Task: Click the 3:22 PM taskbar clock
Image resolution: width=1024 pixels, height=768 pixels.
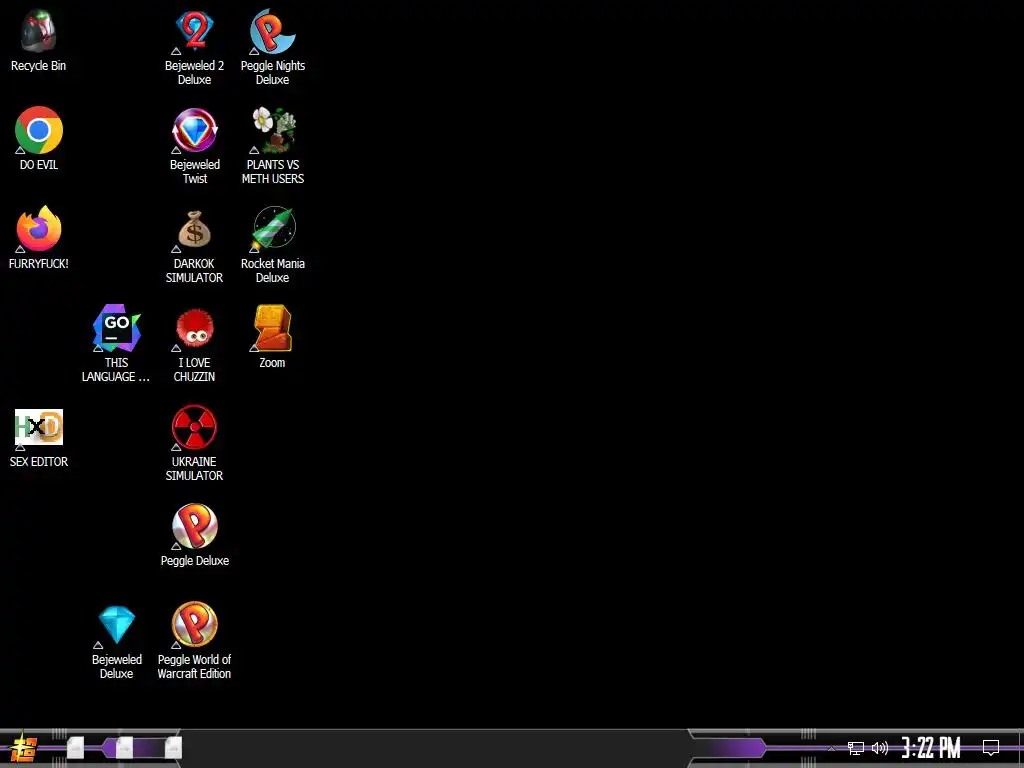Action: pos(931,748)
